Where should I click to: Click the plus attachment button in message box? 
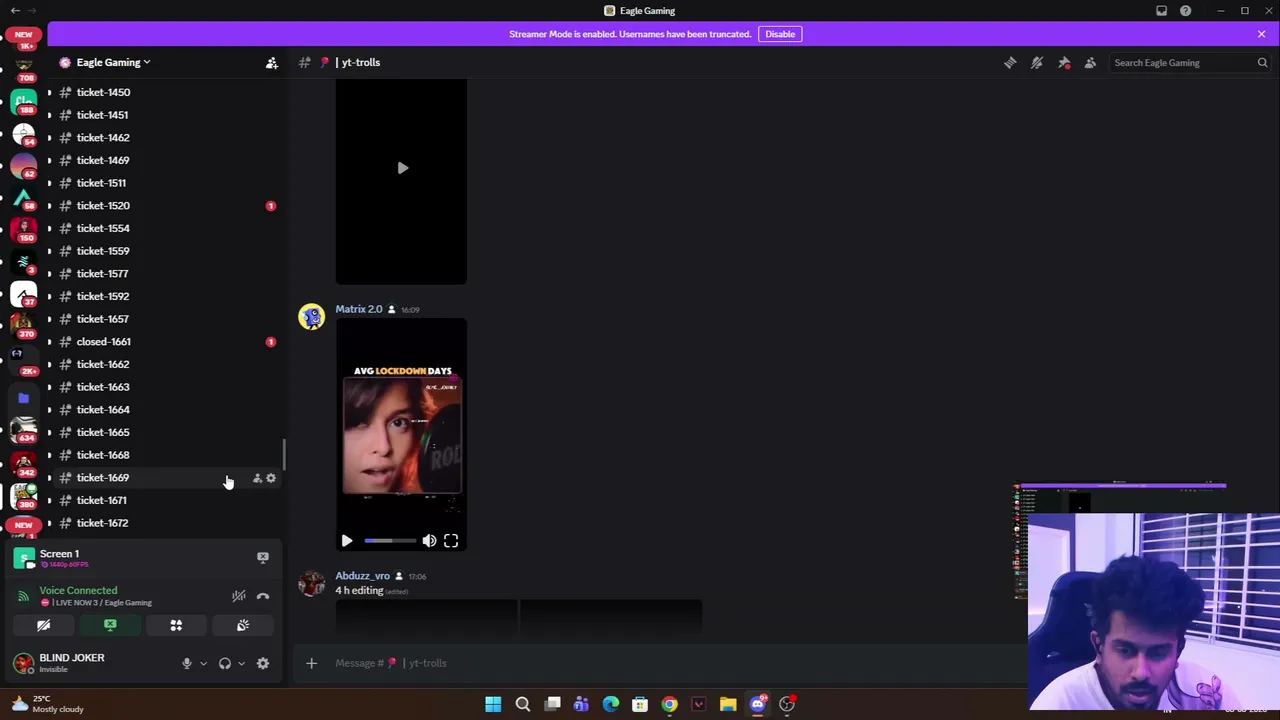coord(311,663)
